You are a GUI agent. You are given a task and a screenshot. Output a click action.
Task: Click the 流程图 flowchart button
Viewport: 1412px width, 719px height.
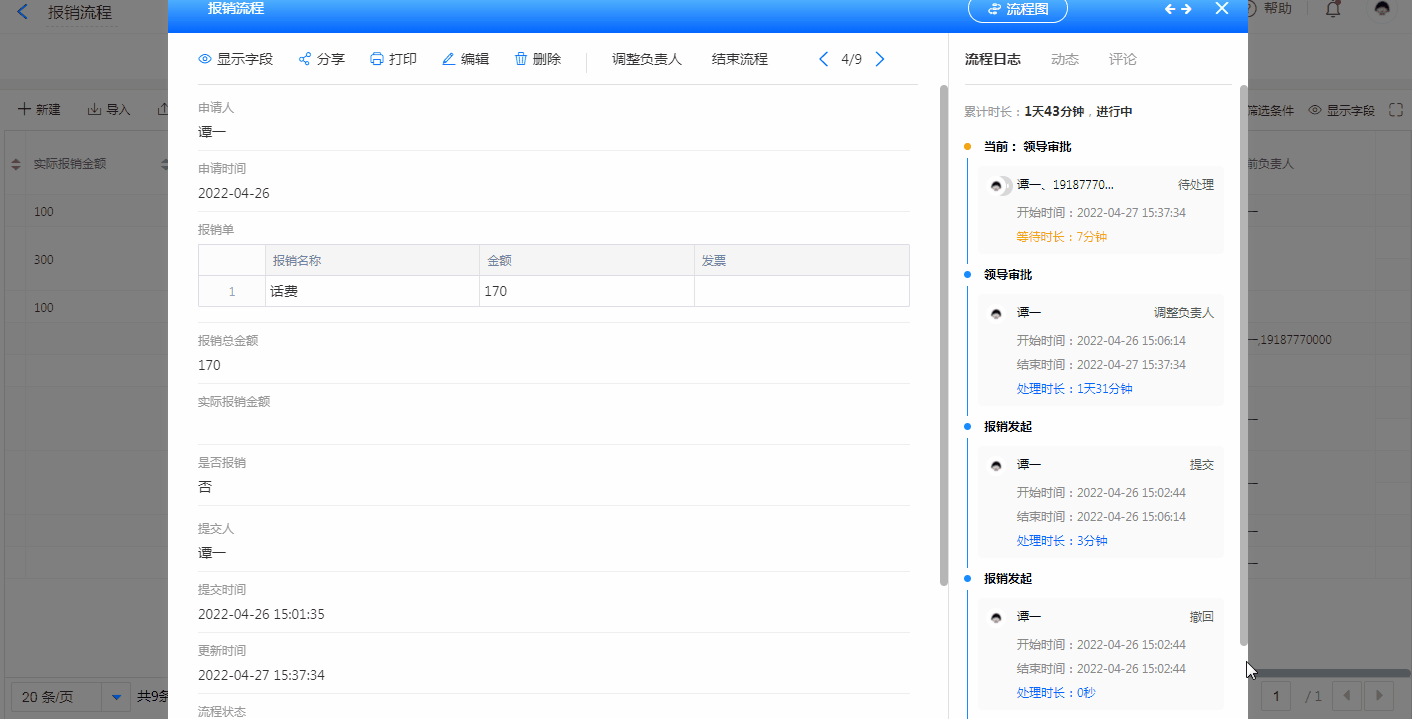click(x=1017, y=9)
